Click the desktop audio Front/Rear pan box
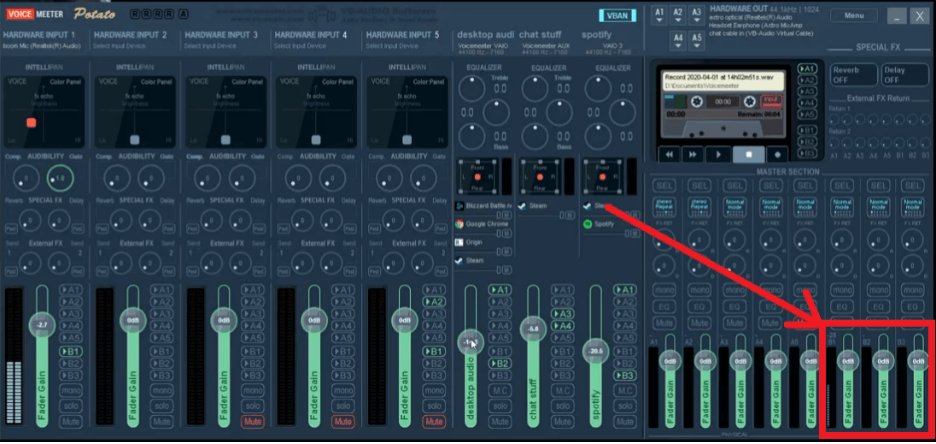The height and width of the screenshot is (444, 936). (x=478, y=177)
